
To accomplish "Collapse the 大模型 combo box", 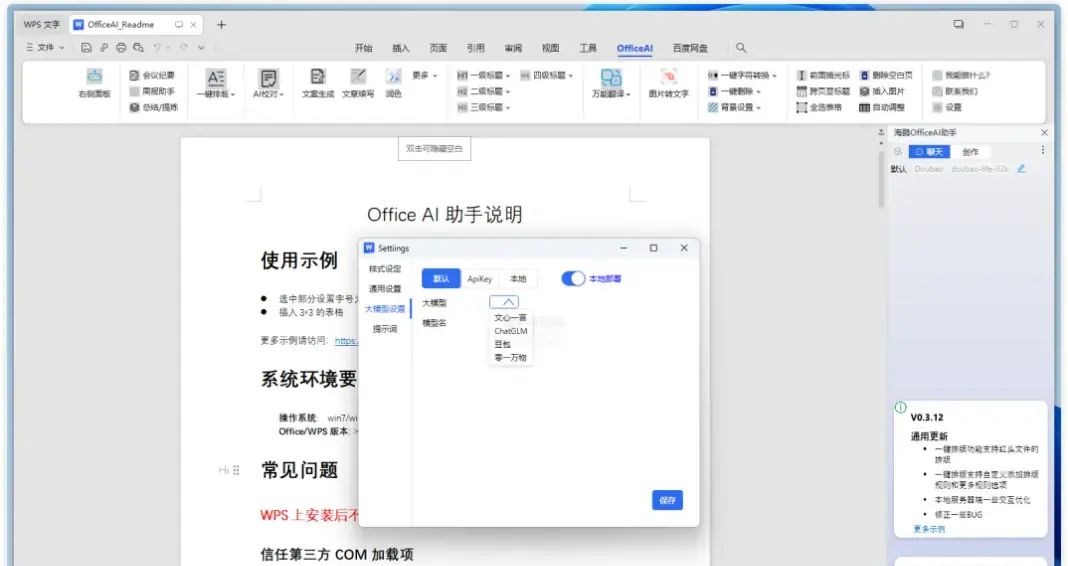I will click(x=504, y=302).
